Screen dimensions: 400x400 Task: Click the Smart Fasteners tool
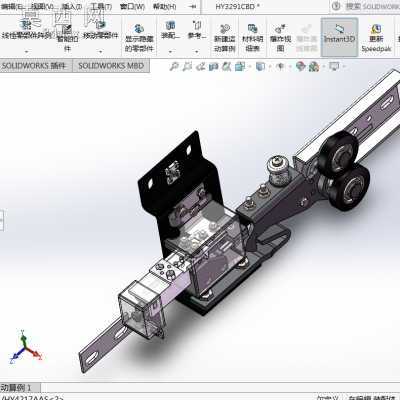(x=67, y=38)
